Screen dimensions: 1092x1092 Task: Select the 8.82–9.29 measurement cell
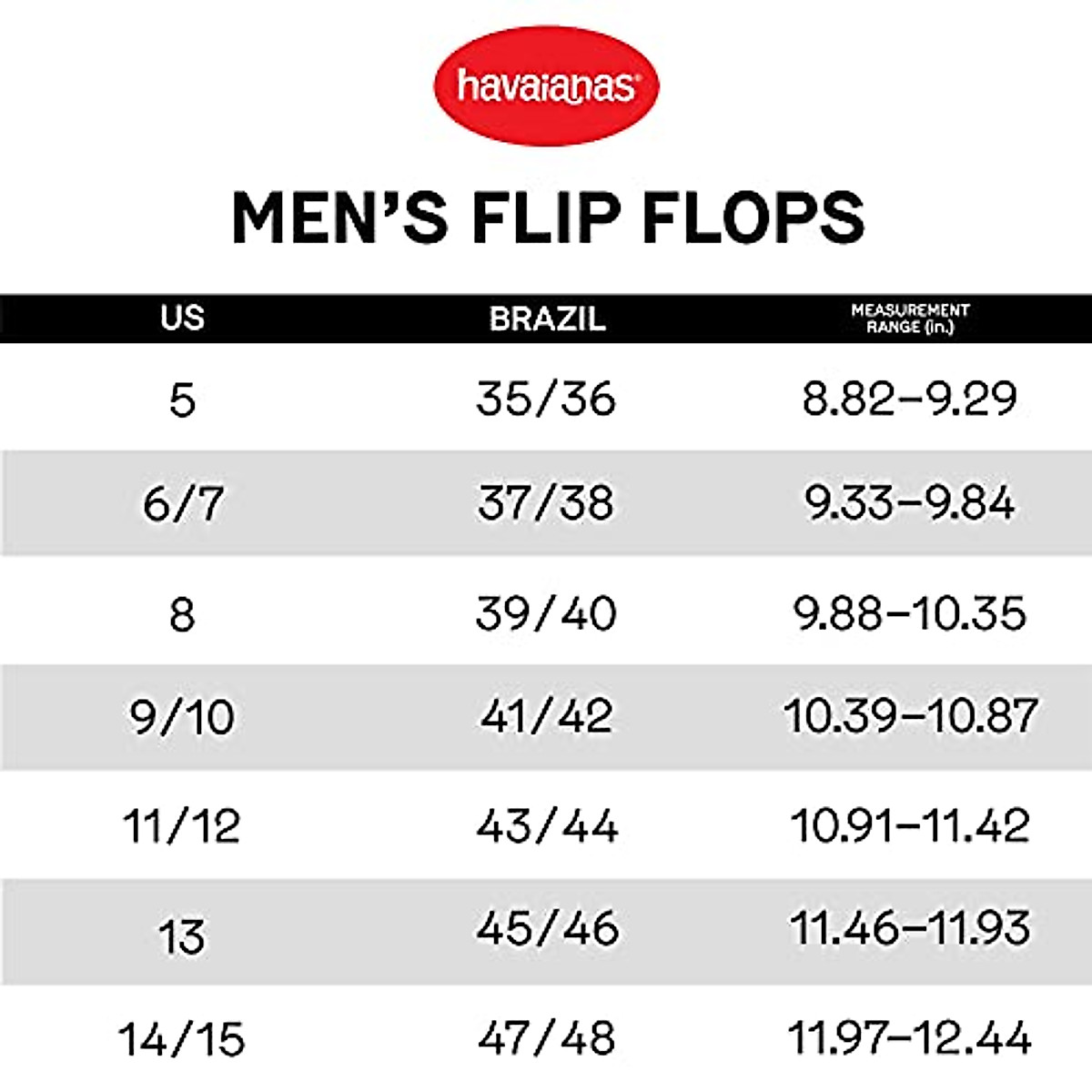[910, 399]
